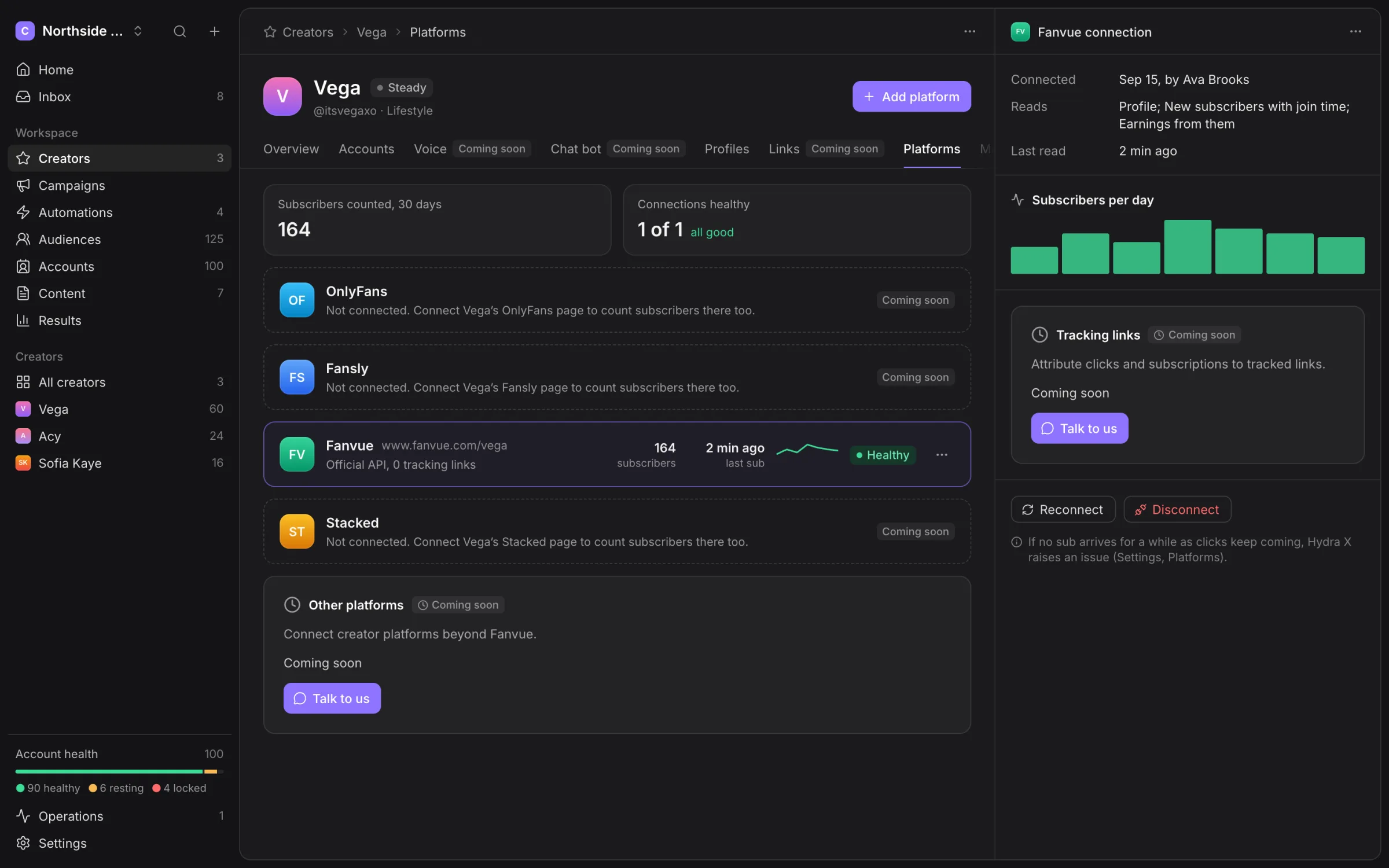
Task: Open the search icon in sidebar header
Action: [x=179, y=31]
